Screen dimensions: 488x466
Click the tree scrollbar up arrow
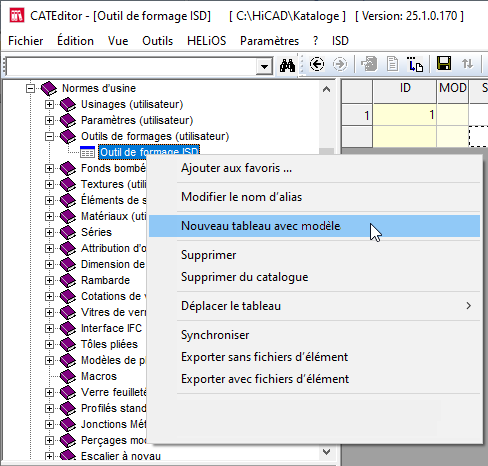pos(327,89)
